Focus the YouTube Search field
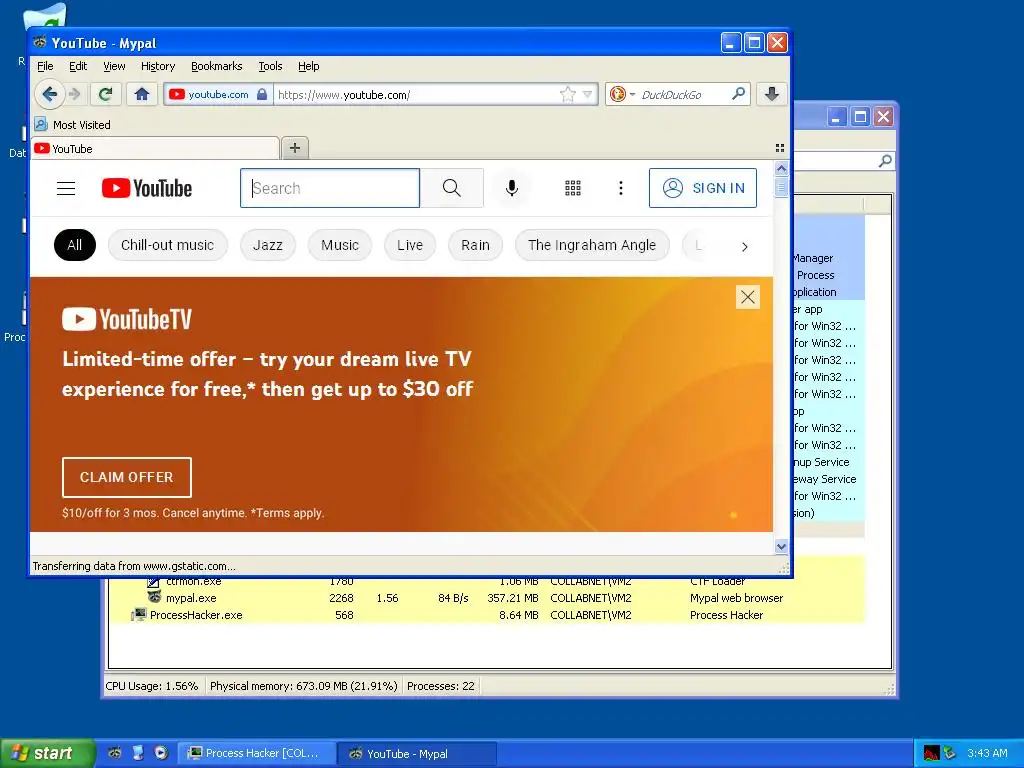 (330, 188)
